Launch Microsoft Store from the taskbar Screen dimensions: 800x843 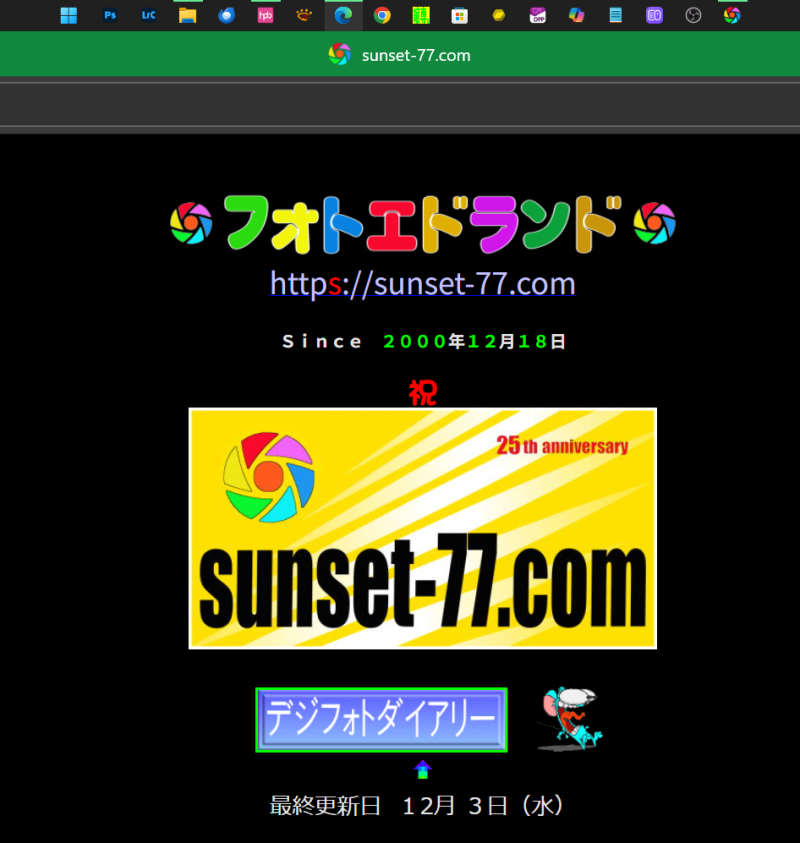(460, 15)
